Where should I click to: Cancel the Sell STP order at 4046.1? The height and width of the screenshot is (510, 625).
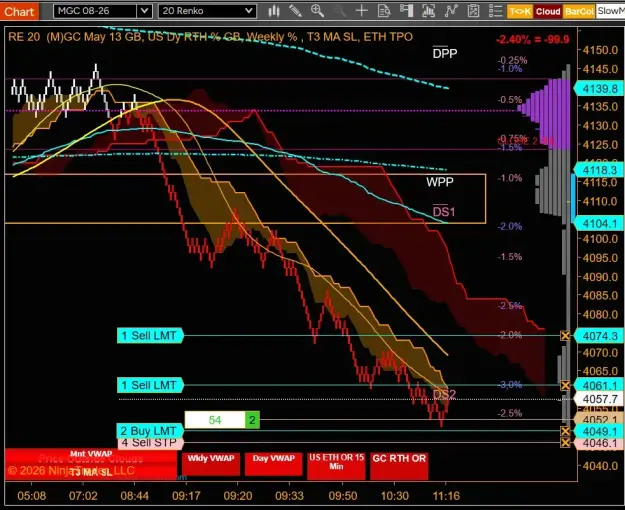565,443
